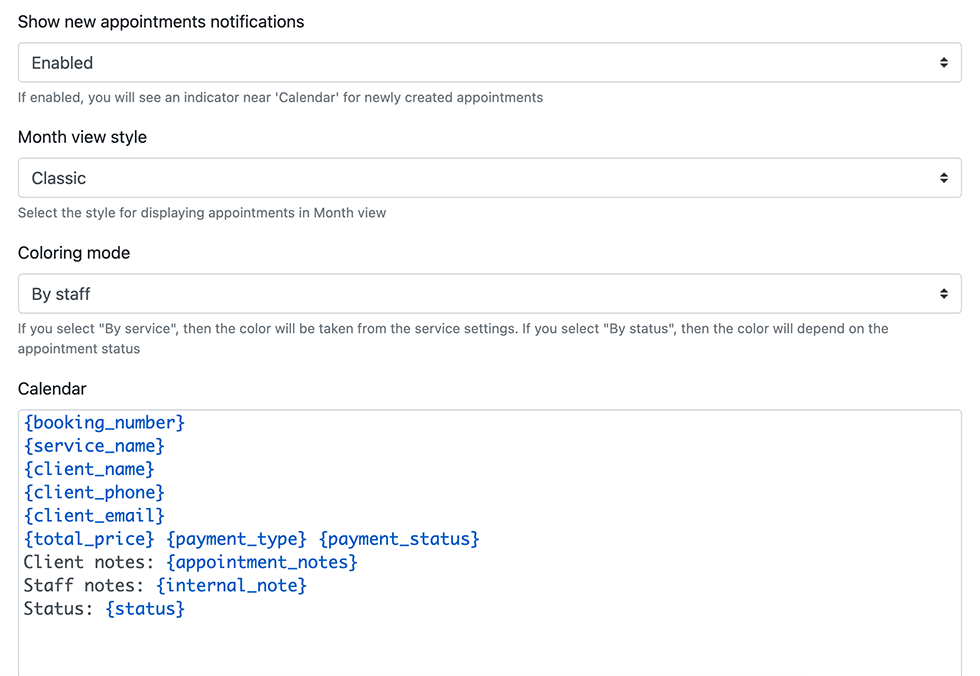Viewport: 980px width, 676px height.
Task: Click the {appointment_notes} placeholder
Action: point(262,562)
